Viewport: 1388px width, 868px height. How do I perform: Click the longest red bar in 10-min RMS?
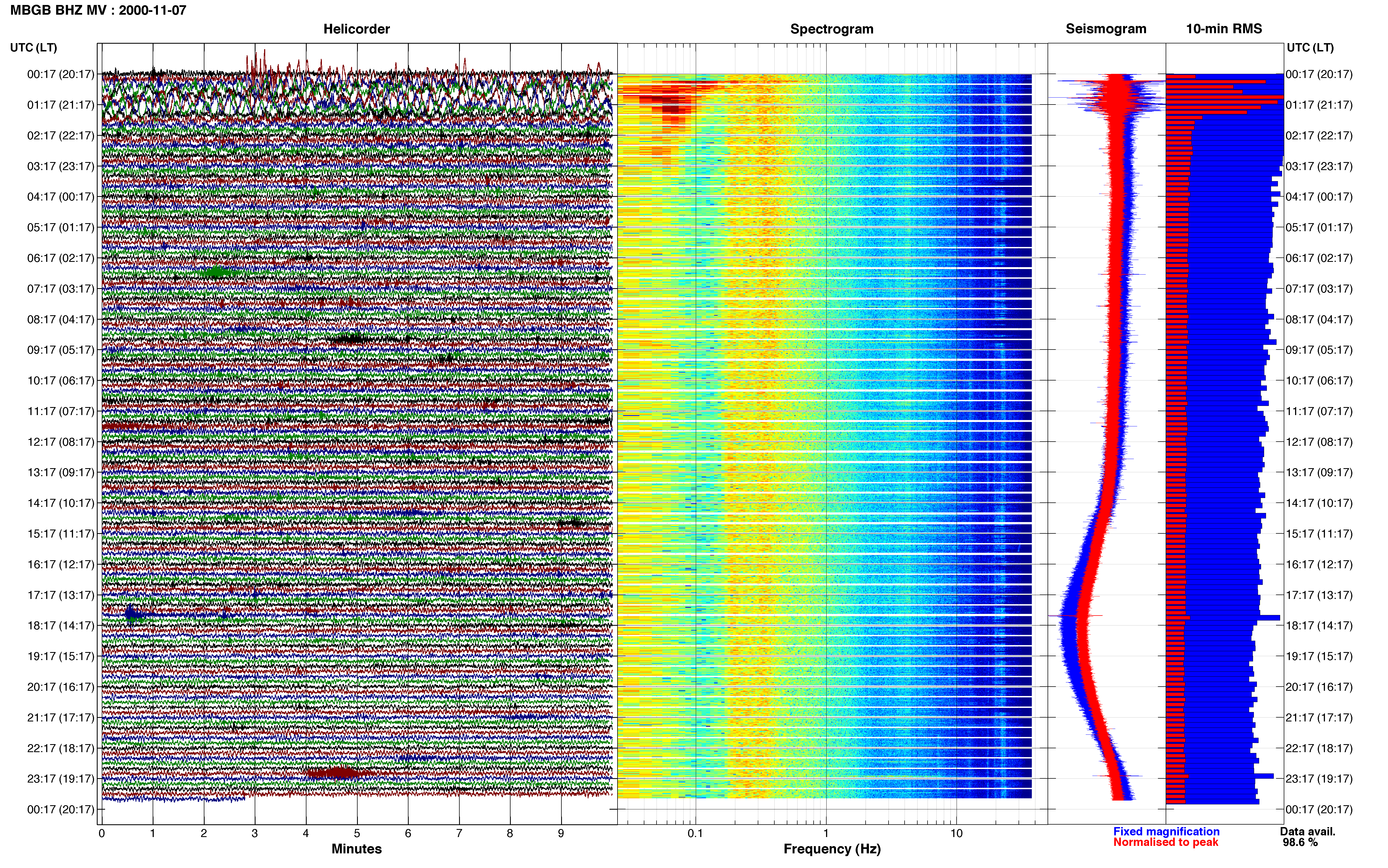[x=1225, y=97]
